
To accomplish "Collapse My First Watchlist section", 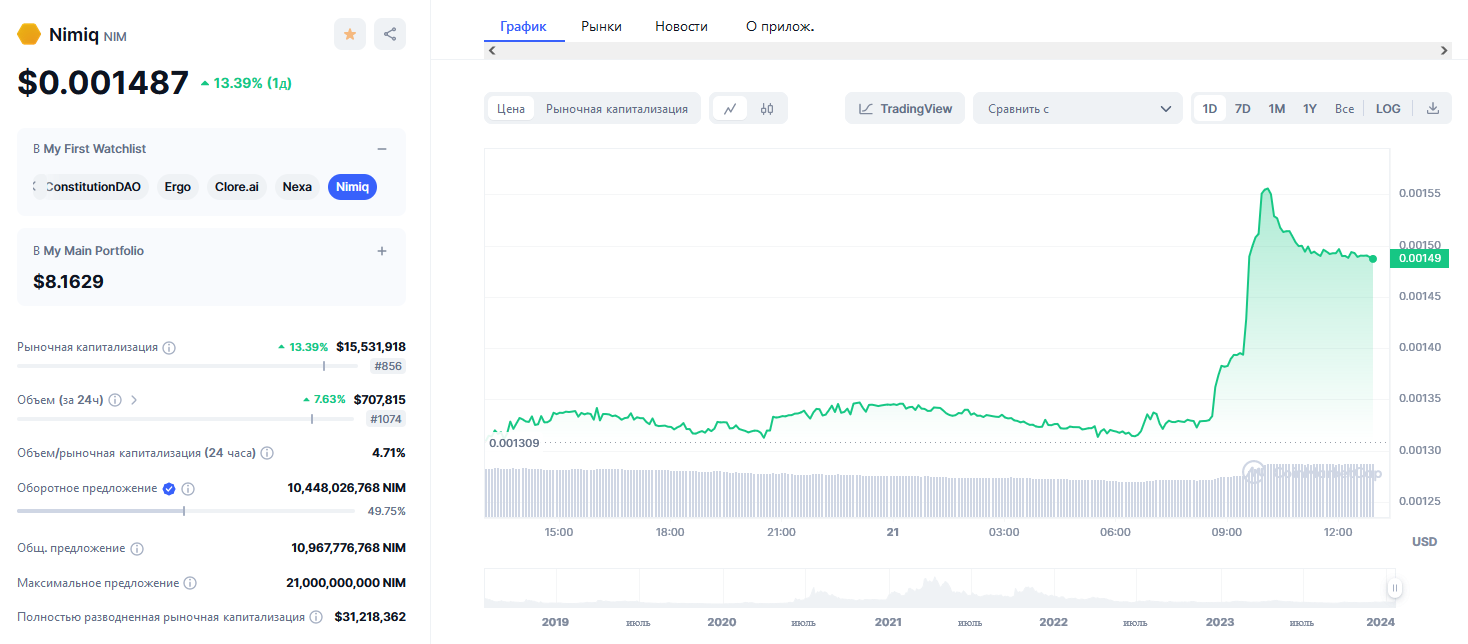I will pyautogui.click(x=382, y=149).
